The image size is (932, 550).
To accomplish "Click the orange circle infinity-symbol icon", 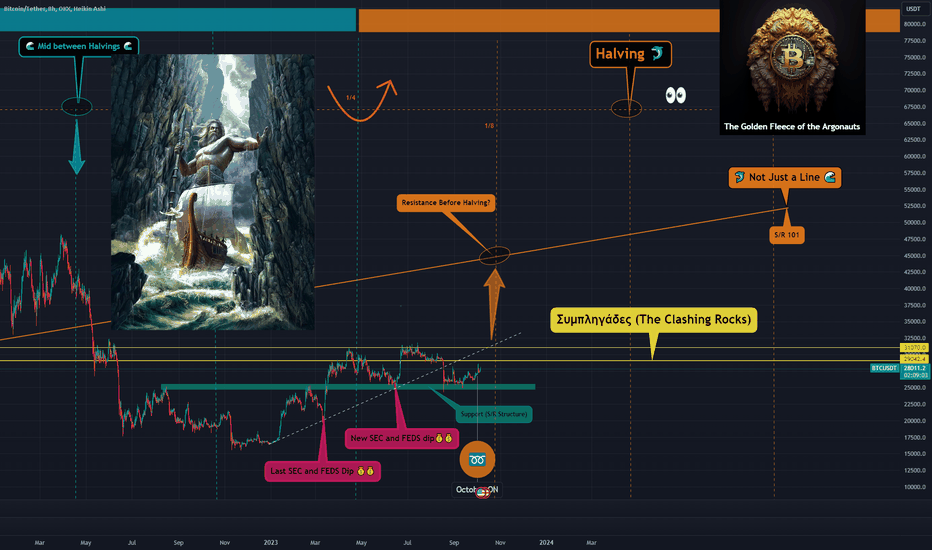I will coord(477,460).
